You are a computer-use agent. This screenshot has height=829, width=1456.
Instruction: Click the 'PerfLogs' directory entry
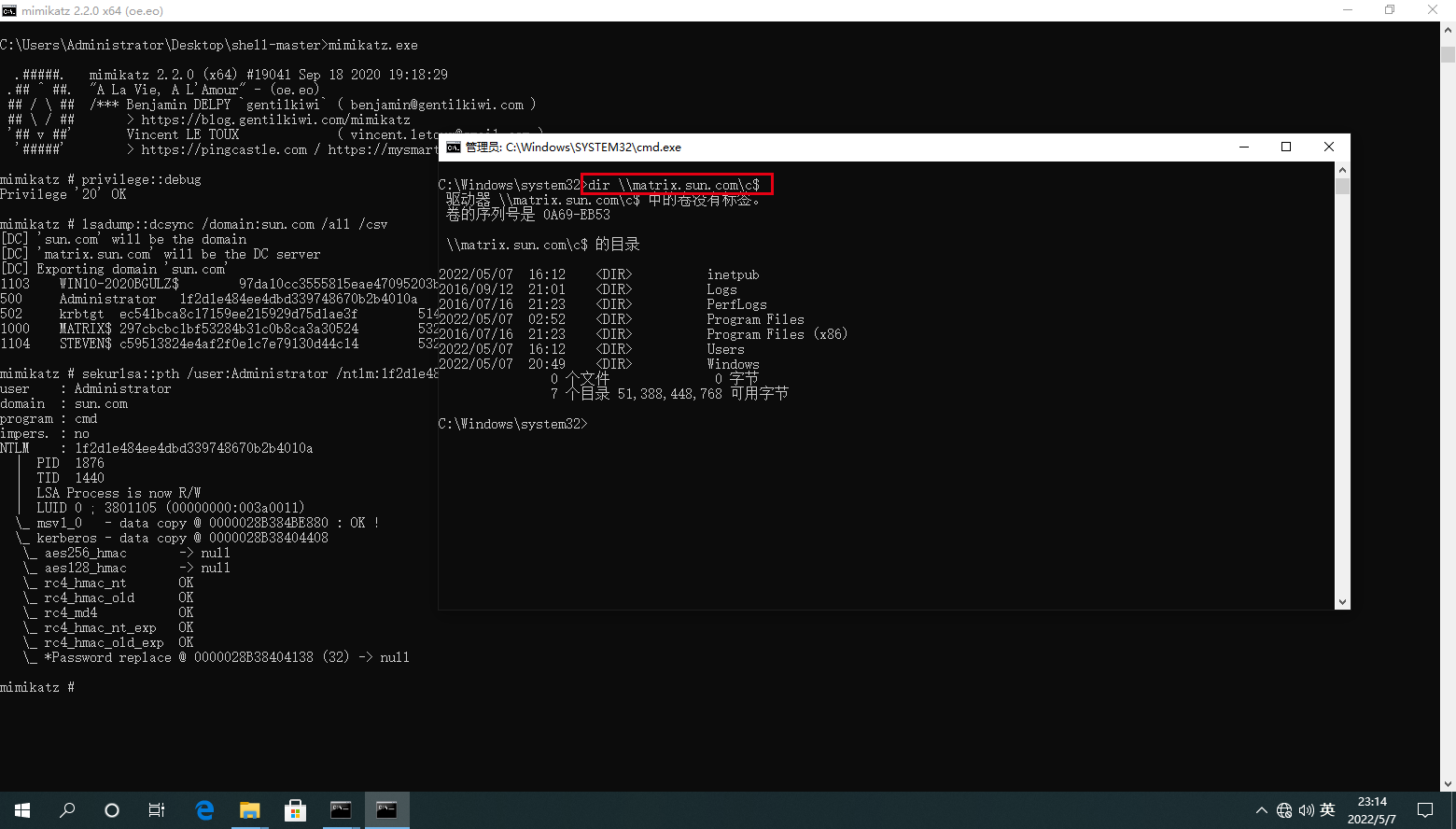[x=736, y=304]
